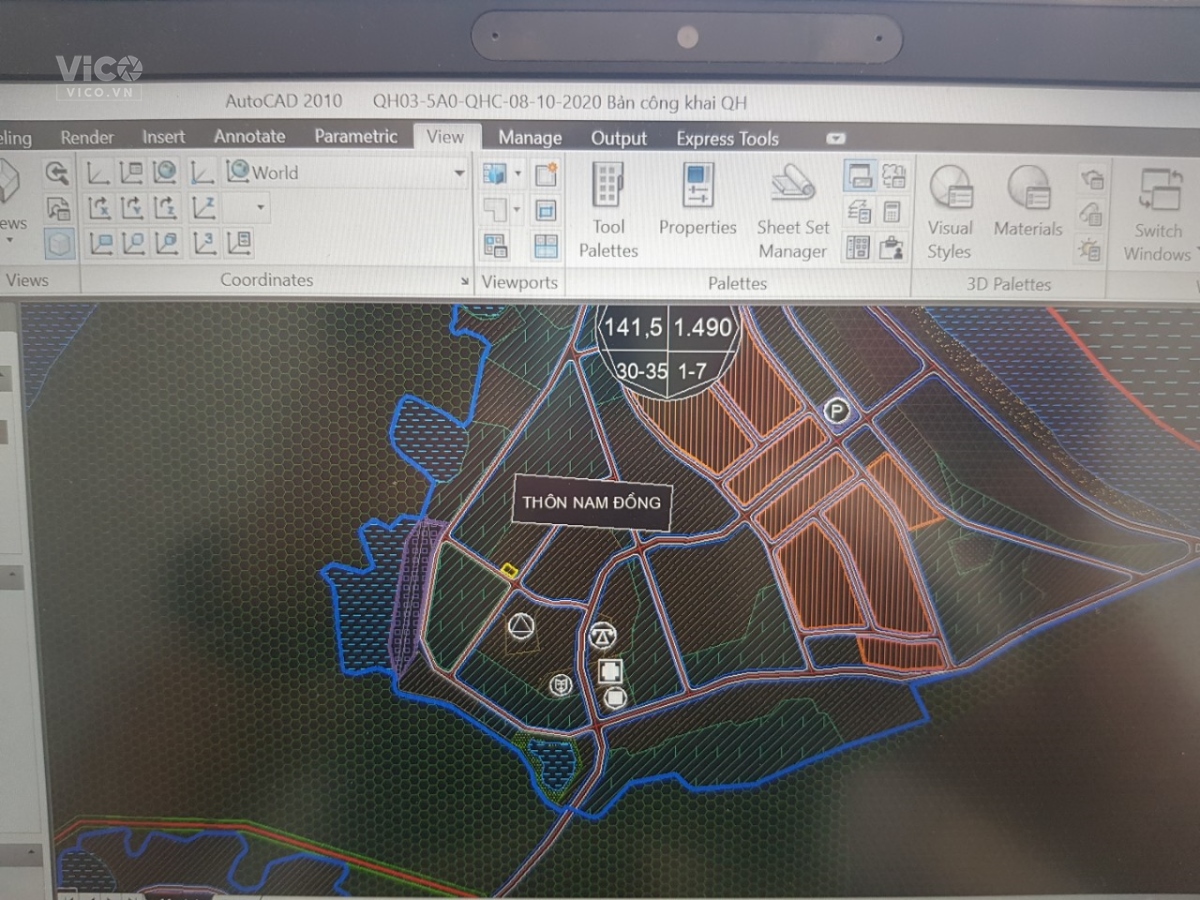
Task: Click the World UCS globe icon
Action: tap(166, 172)
